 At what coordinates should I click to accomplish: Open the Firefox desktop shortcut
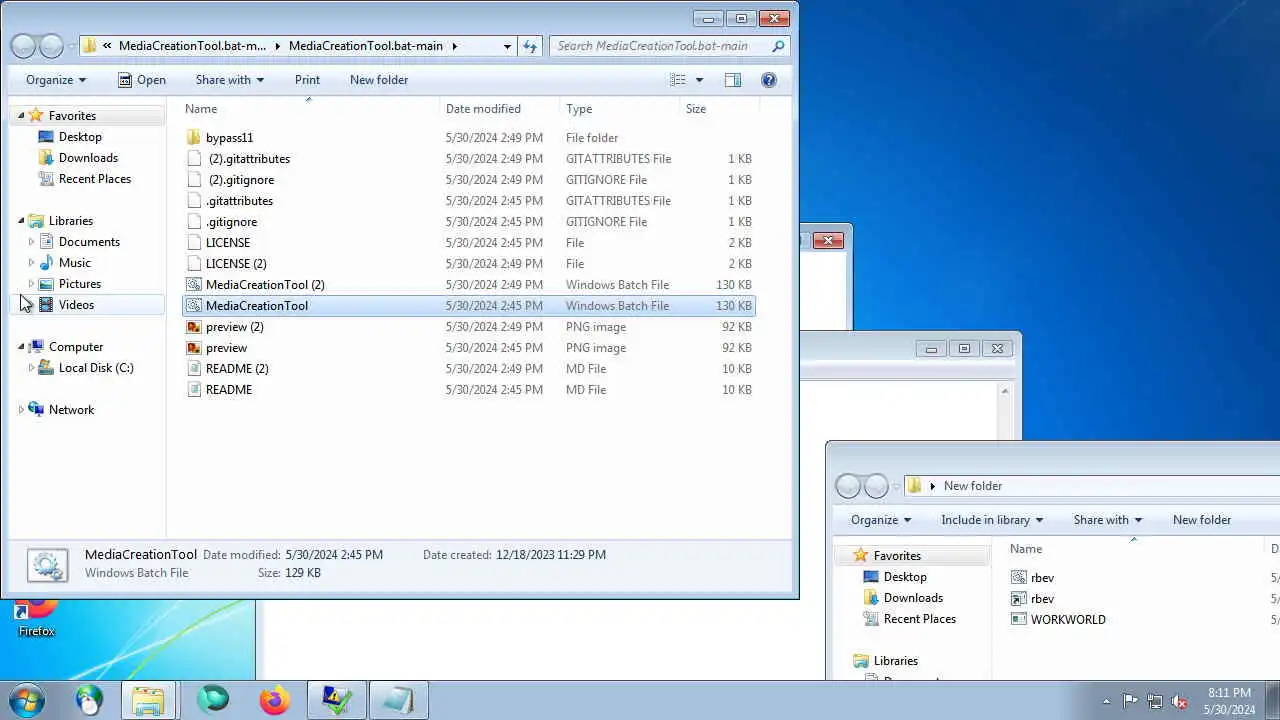click(37, 619)
